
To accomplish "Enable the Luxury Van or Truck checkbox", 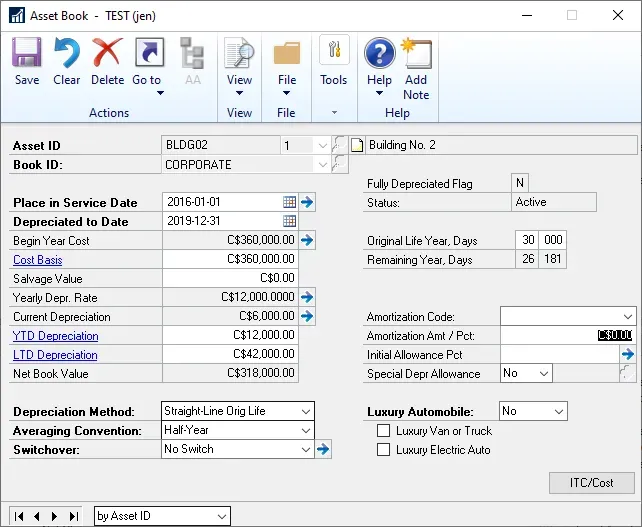I will (x=383, y=431).
